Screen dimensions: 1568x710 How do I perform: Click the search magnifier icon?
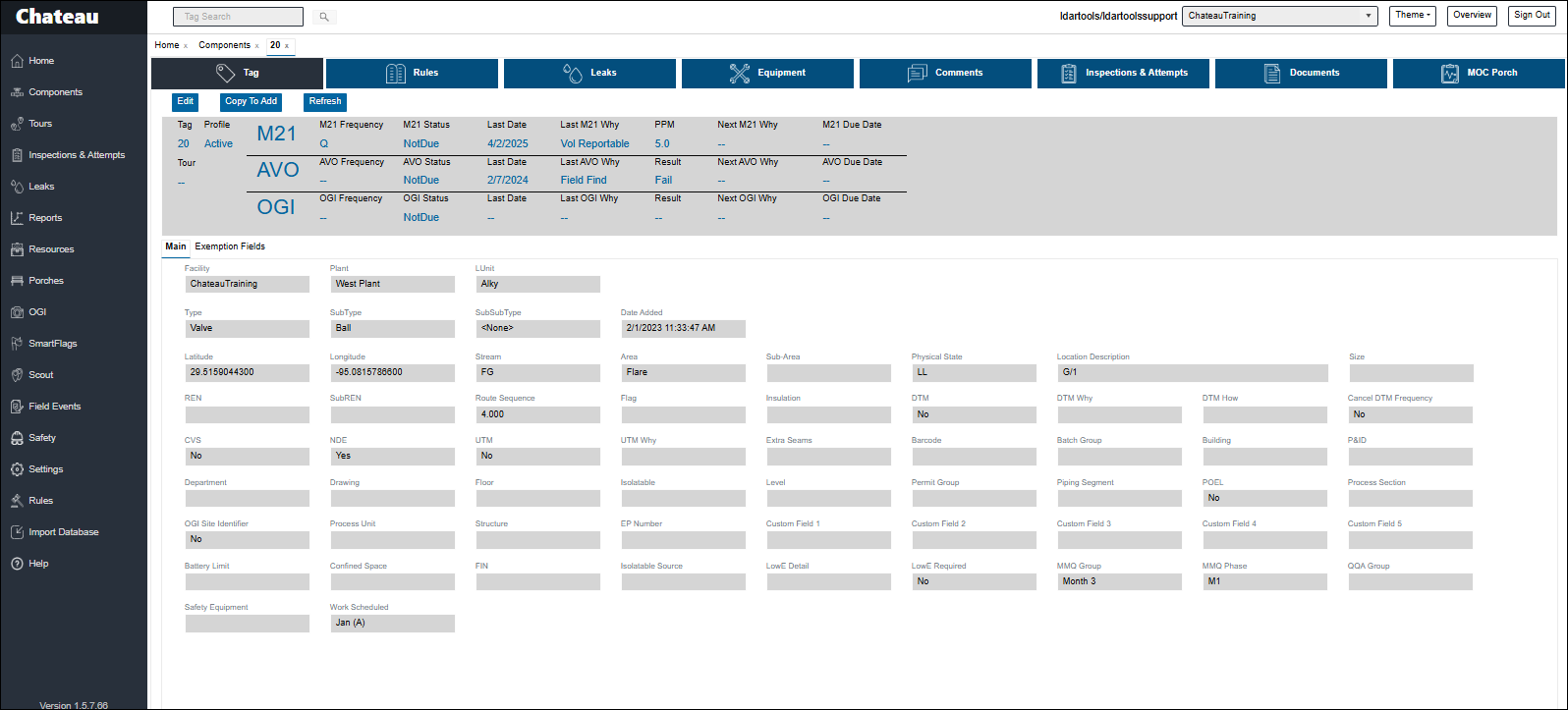pyautogui.click(x=324, y=17)
